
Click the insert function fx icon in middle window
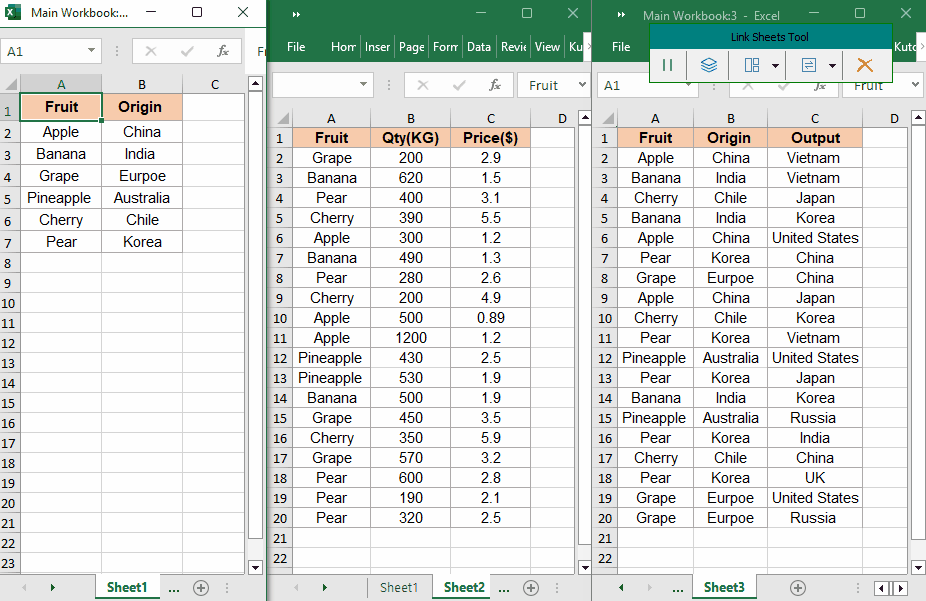click(494, 85)
